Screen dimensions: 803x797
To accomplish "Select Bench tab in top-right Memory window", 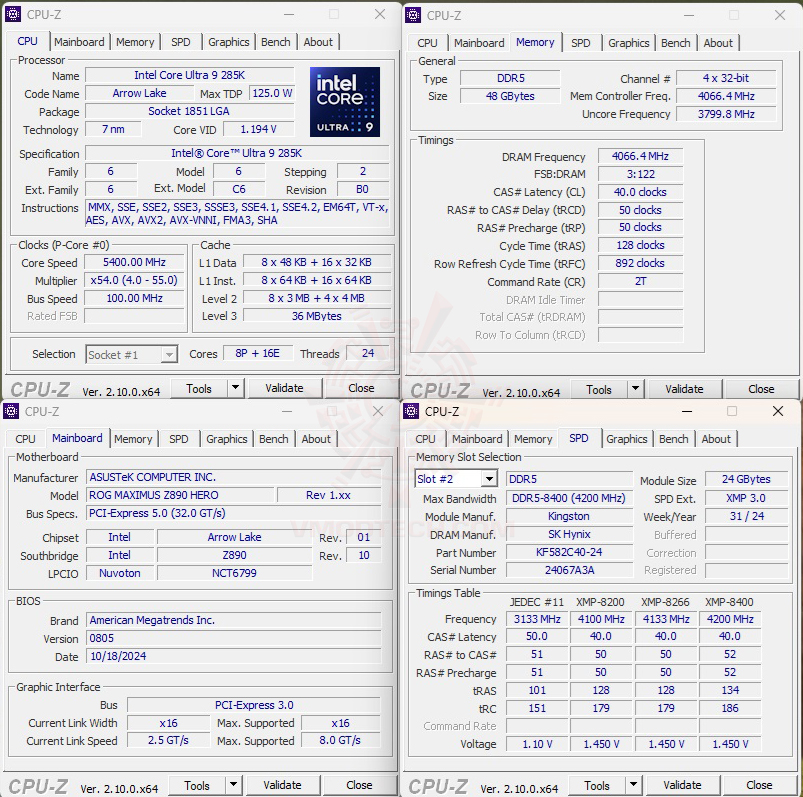I will [x=675, y=43].
